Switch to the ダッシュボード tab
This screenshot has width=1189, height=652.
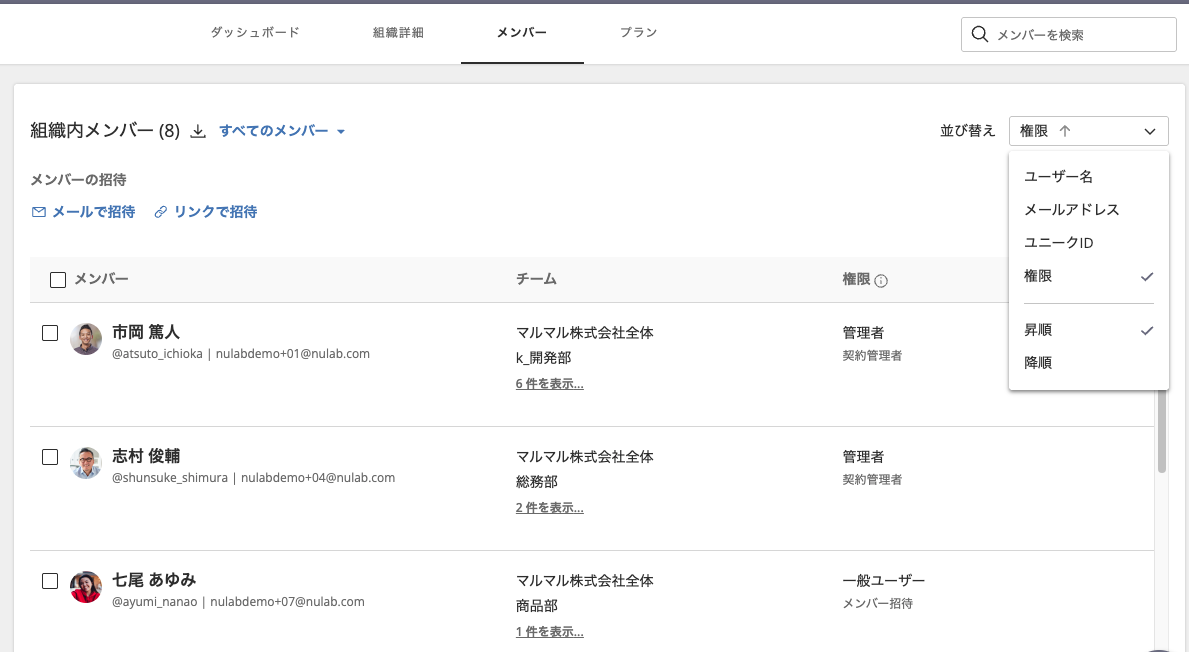[255, 33]
